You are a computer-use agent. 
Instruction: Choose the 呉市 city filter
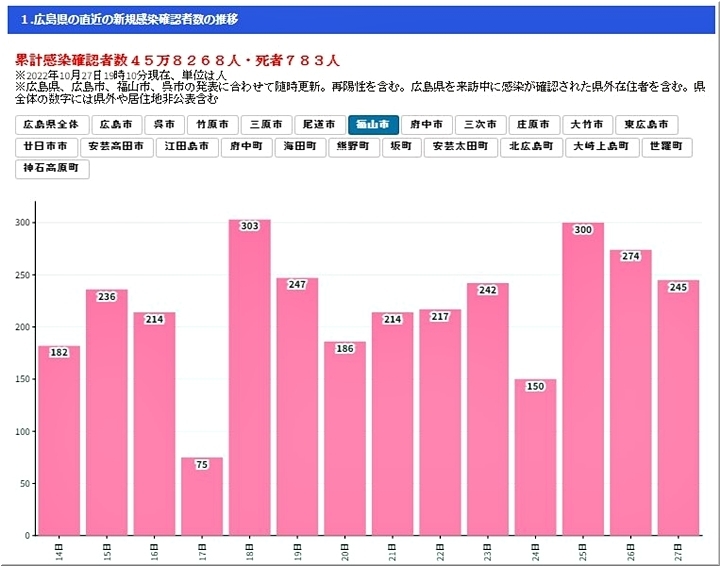pyautogui.click(x=162, y=125)
